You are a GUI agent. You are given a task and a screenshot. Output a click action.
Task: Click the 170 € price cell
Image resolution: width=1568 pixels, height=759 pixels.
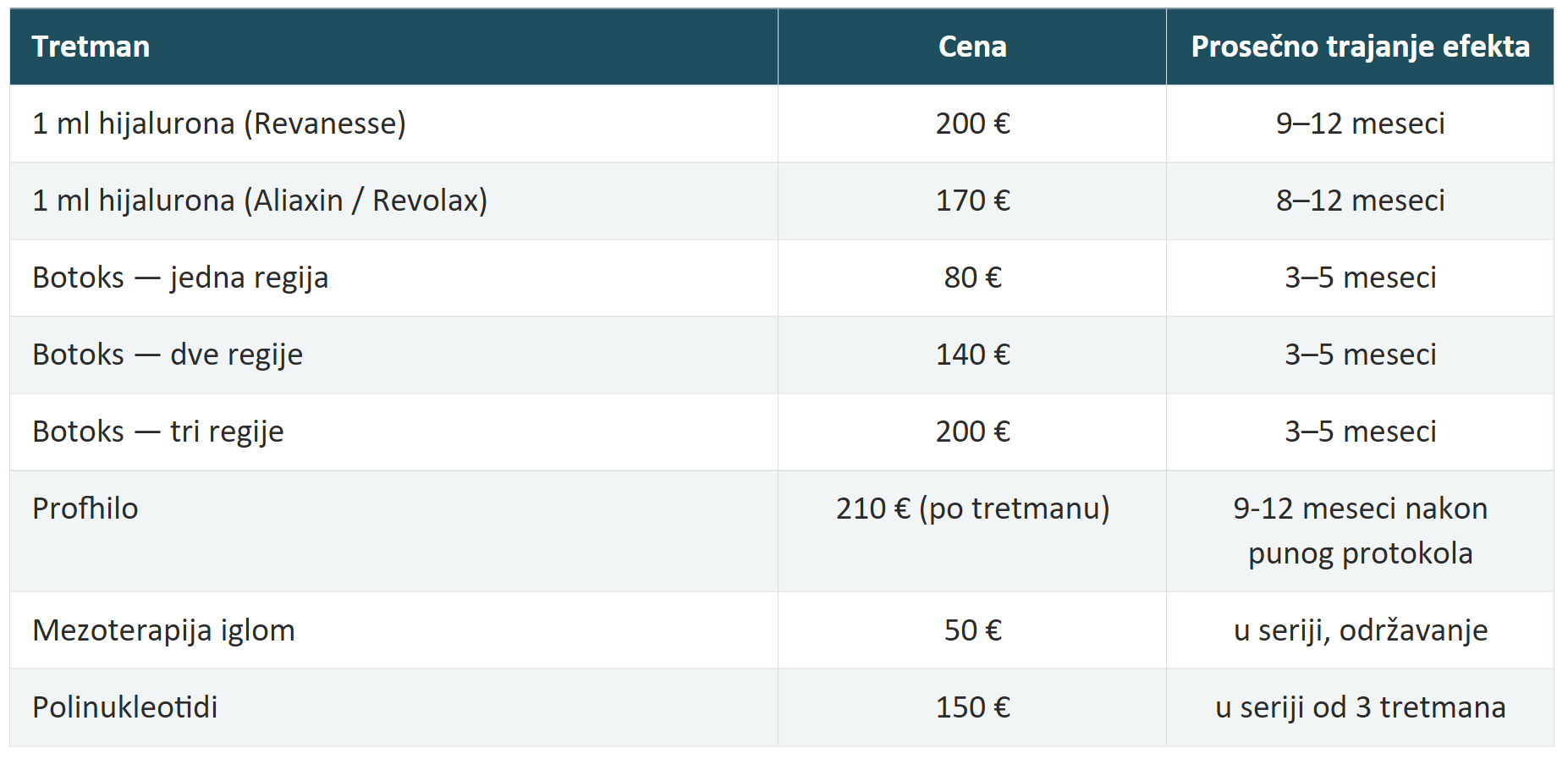[x=972, y=201]
